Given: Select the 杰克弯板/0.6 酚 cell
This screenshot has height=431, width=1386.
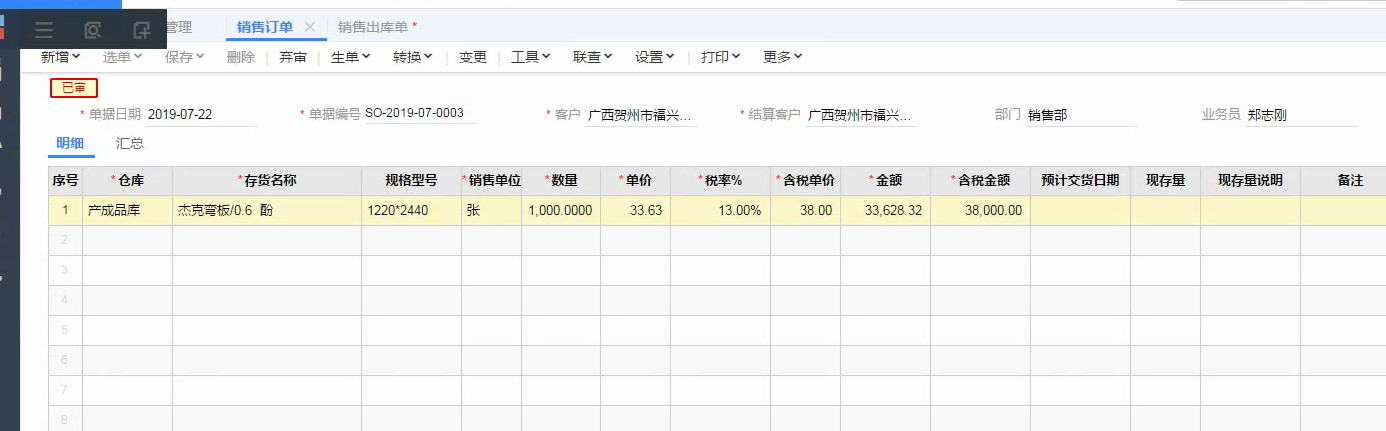Looking at the screenshot, I should click(x=267, y=211).
